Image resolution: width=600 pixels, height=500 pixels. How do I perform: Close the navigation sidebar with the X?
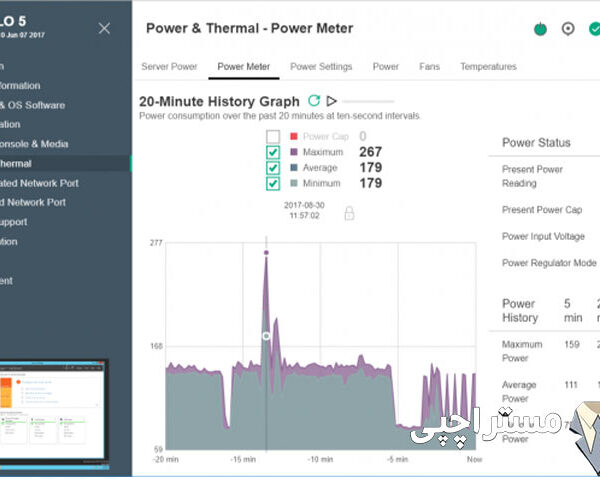104,28
